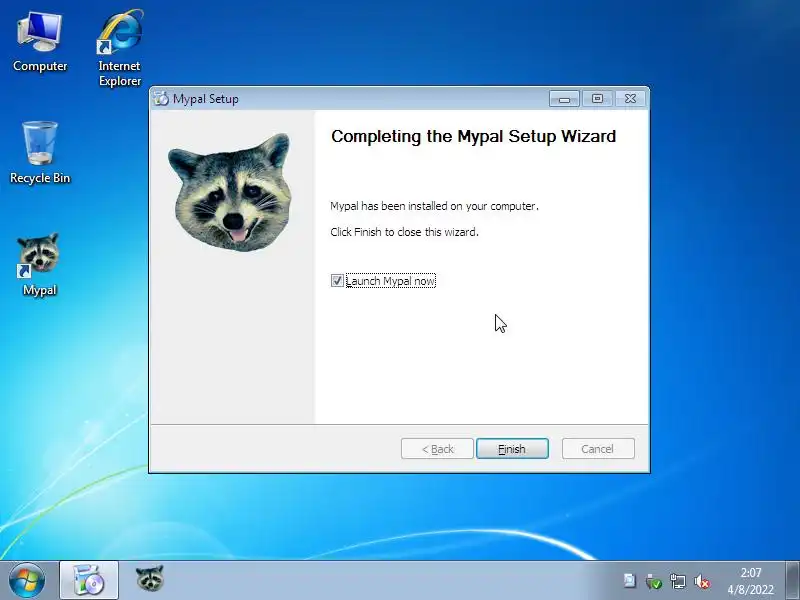This screenshot has height=600, width=800.
Task: Click the Mypal Setup title bar icon
Action: 161,98
